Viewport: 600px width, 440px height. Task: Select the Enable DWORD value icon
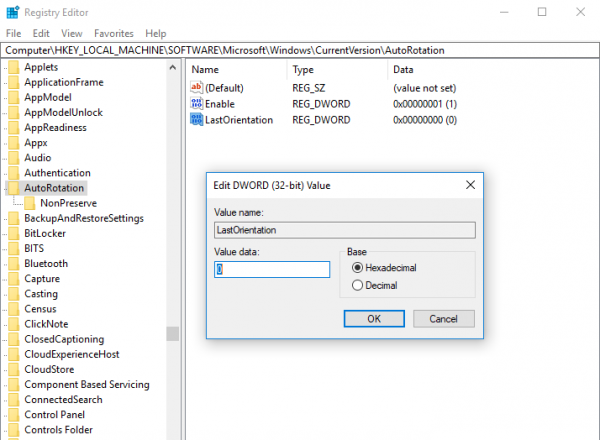point(196,104)
